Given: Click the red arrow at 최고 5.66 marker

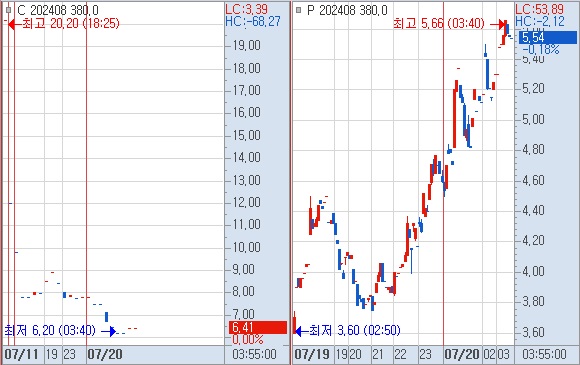Looking at the screenshot, I should coord(498,24).
